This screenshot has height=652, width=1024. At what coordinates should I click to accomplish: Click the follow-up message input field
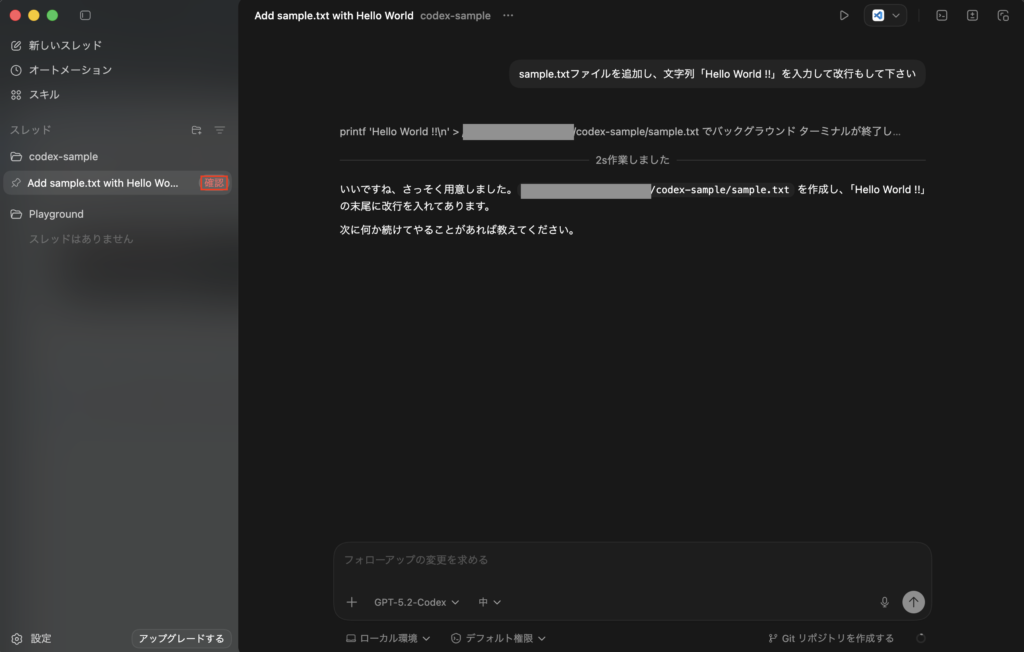click(x=632, y=560)
